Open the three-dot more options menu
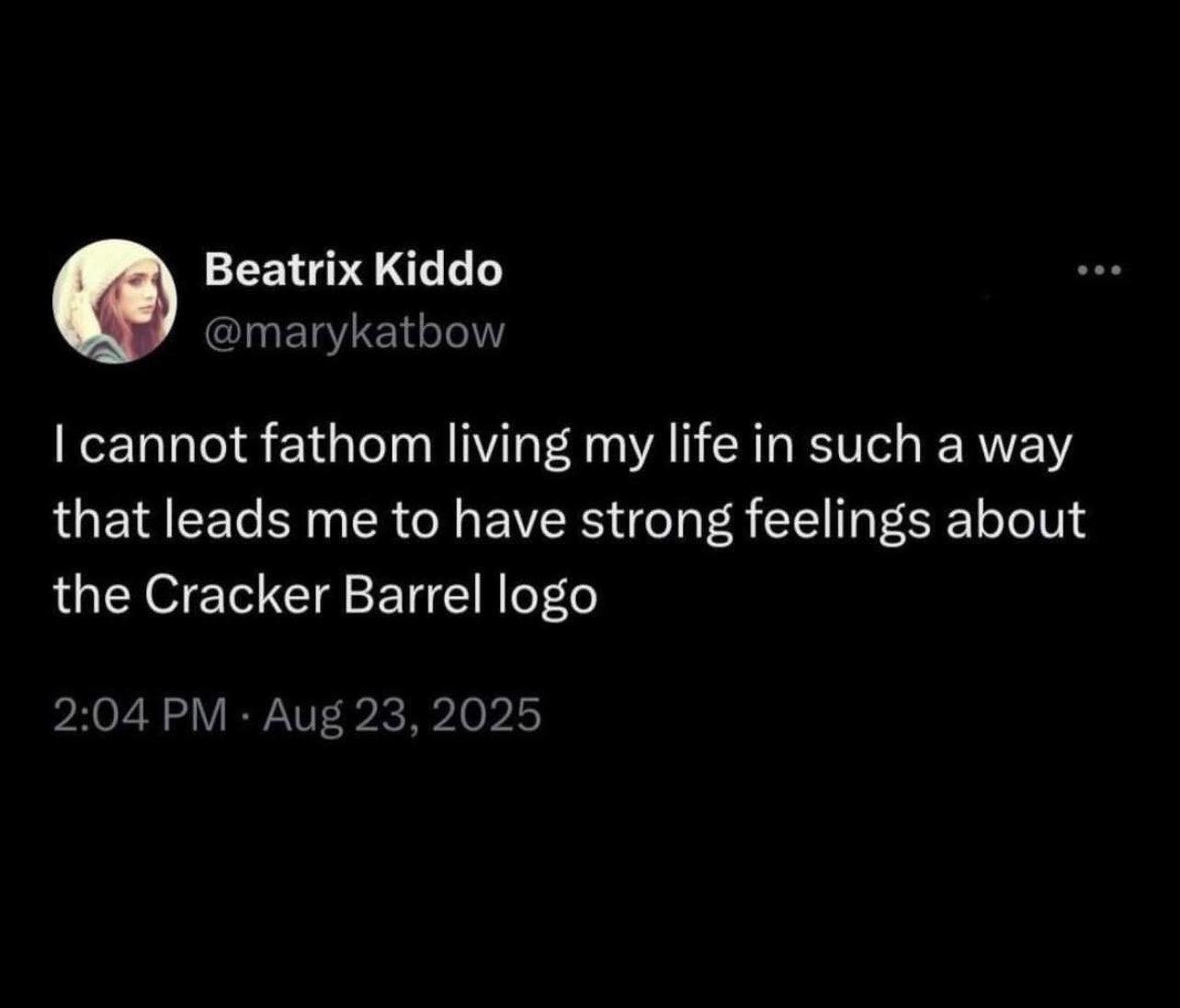The image size is (1180, 1008). (x=1100, y=270)
